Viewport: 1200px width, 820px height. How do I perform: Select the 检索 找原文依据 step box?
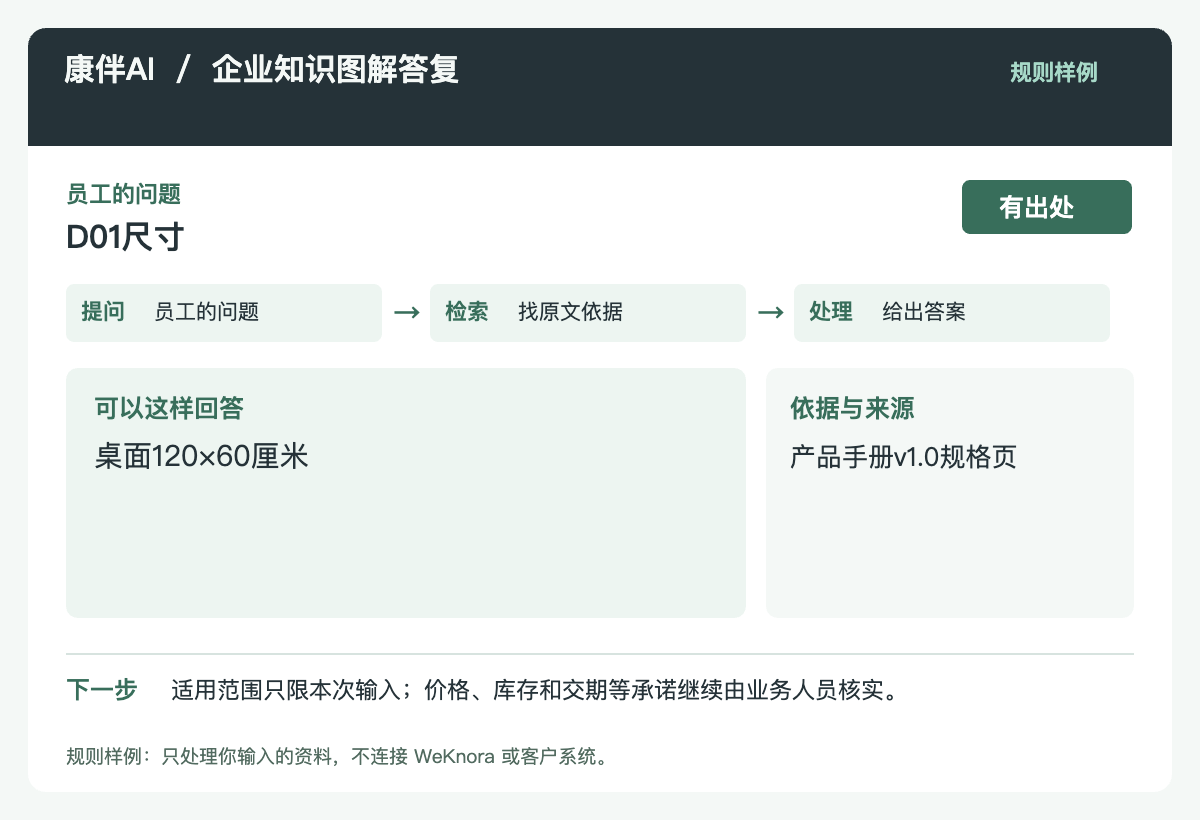[x=588, y=312]
